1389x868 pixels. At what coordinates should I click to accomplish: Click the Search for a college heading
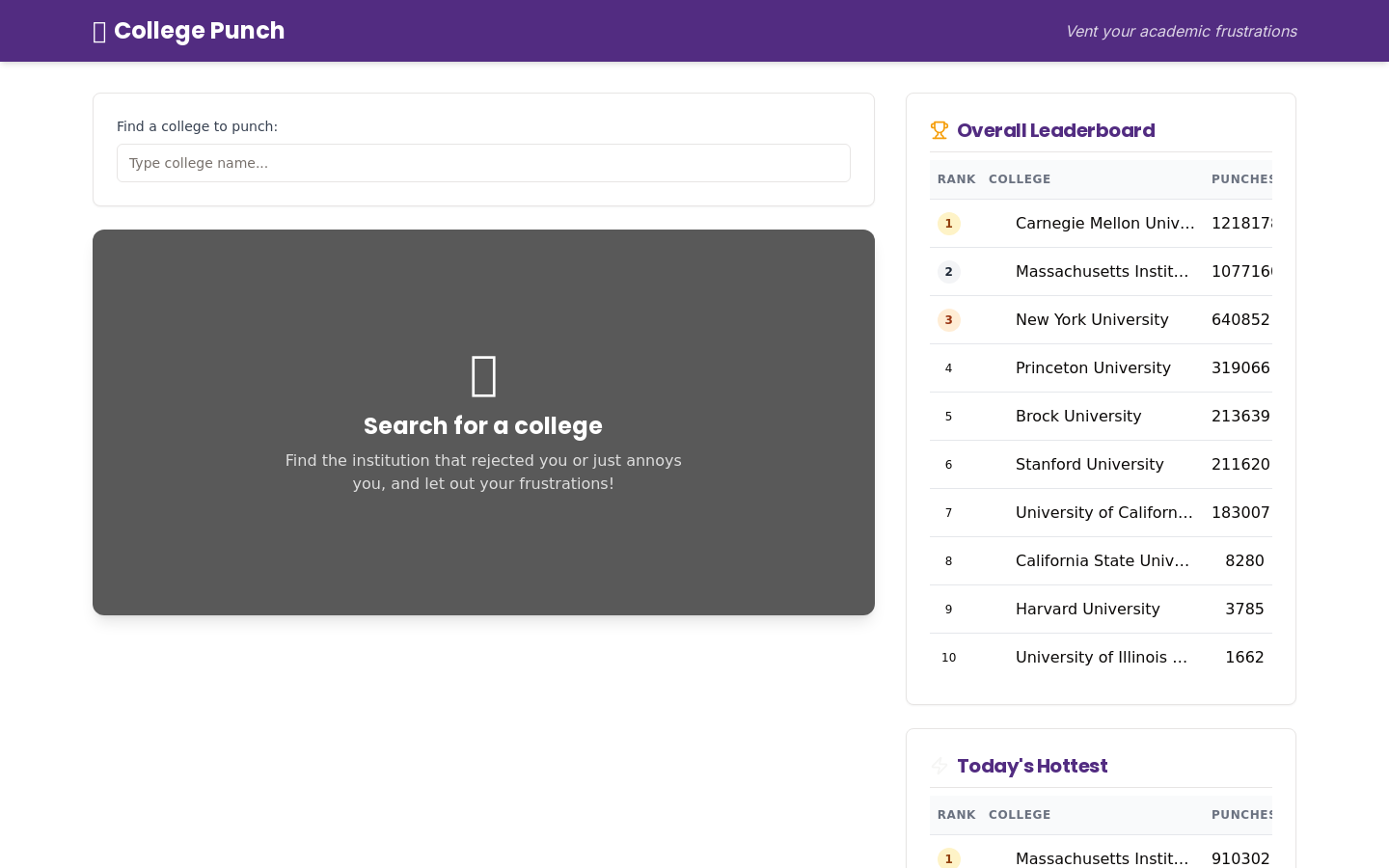pos(483,425)
